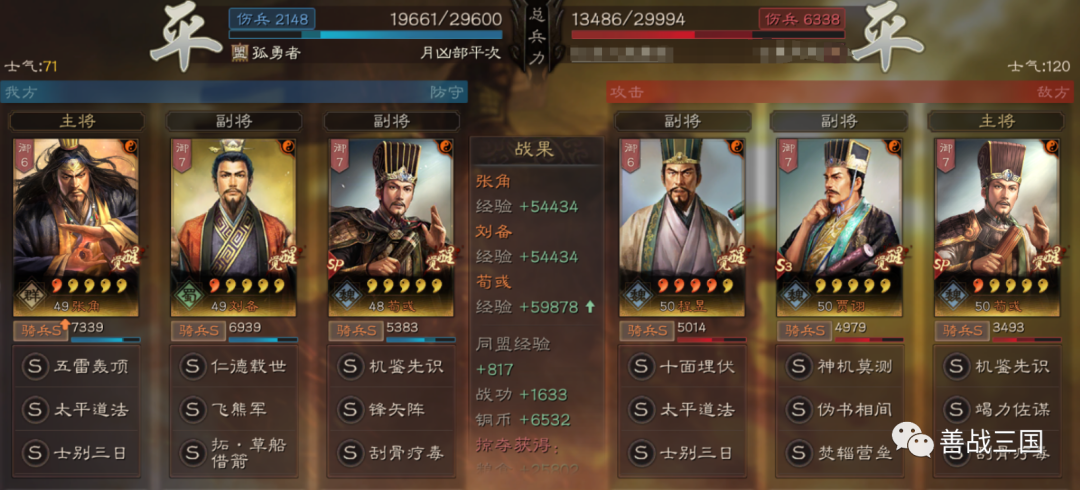
Task: Open enemy 贾诩 hero portrait
Action: pyautogui.click(x=840, y=227)
